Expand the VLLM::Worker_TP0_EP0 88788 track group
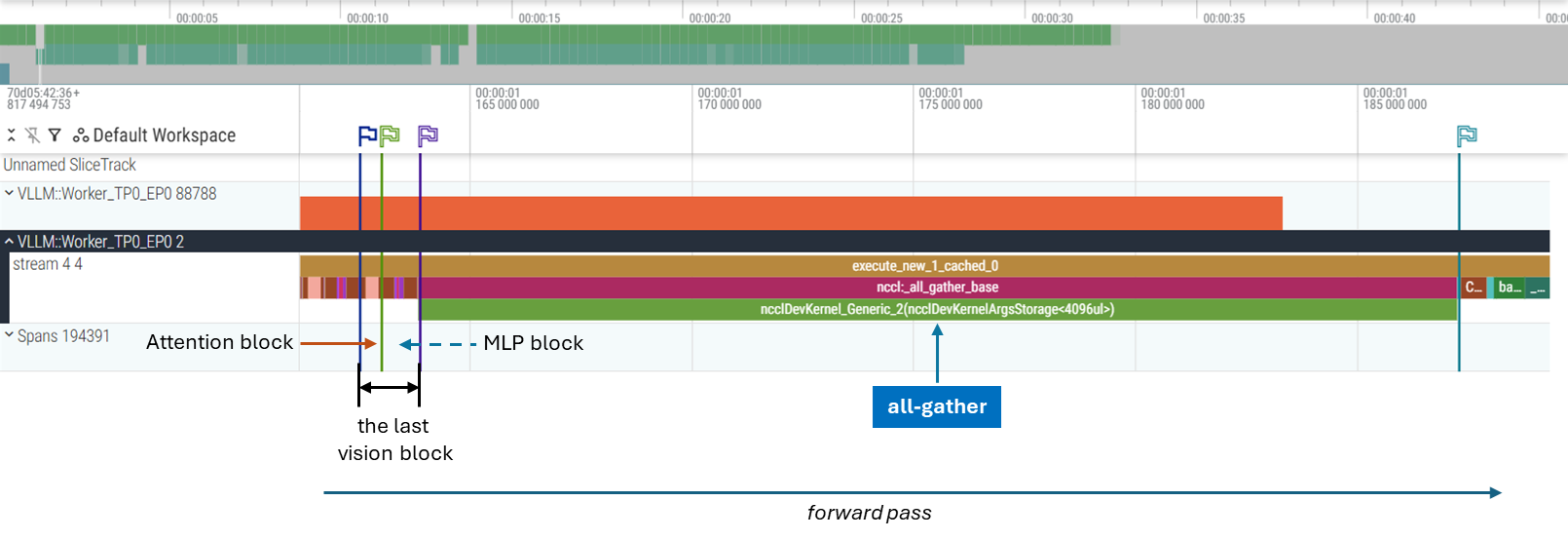The image size is (1568, 540). coord(9,194)
